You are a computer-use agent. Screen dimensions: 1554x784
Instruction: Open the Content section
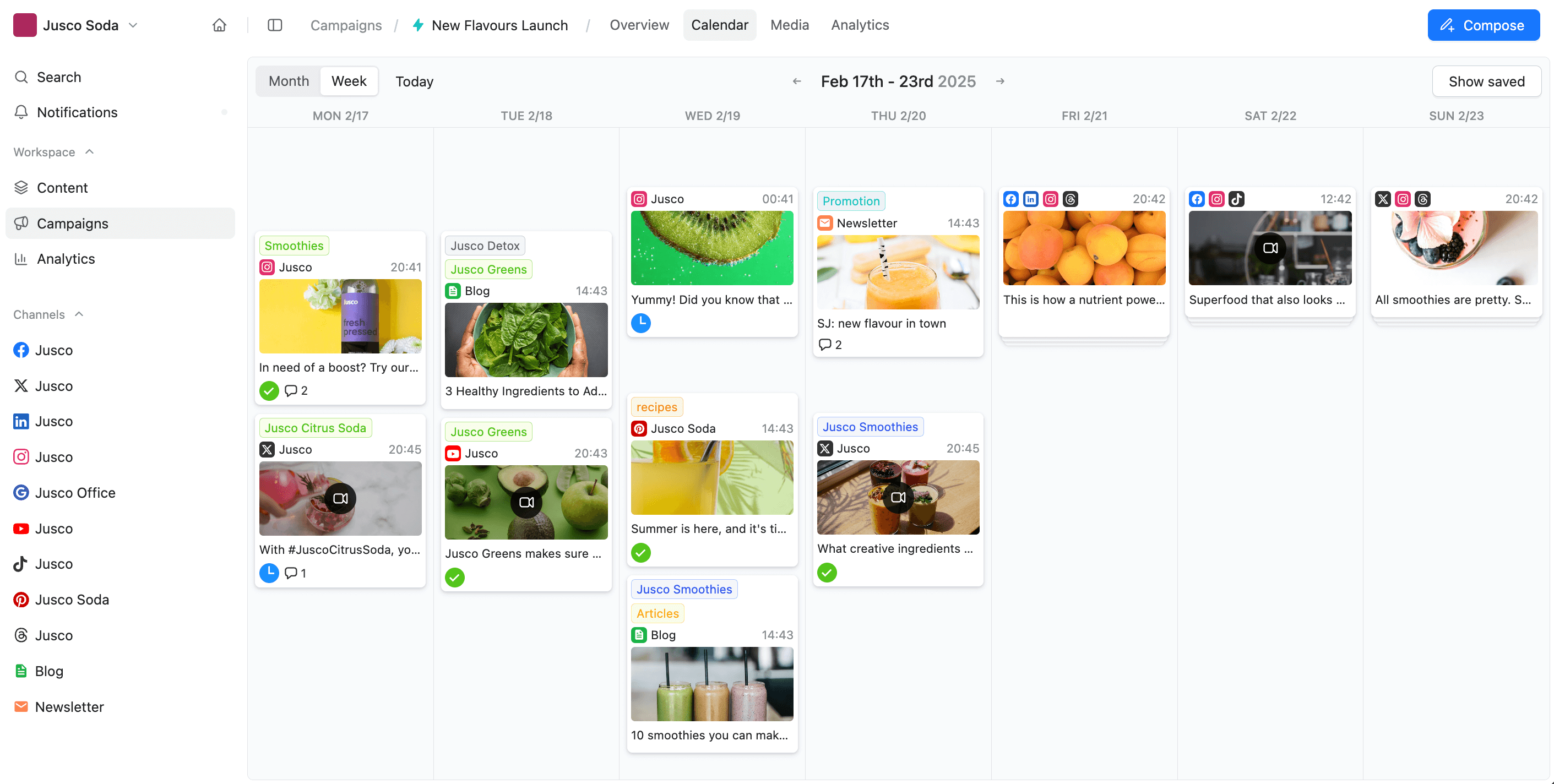tap(62, 187)
